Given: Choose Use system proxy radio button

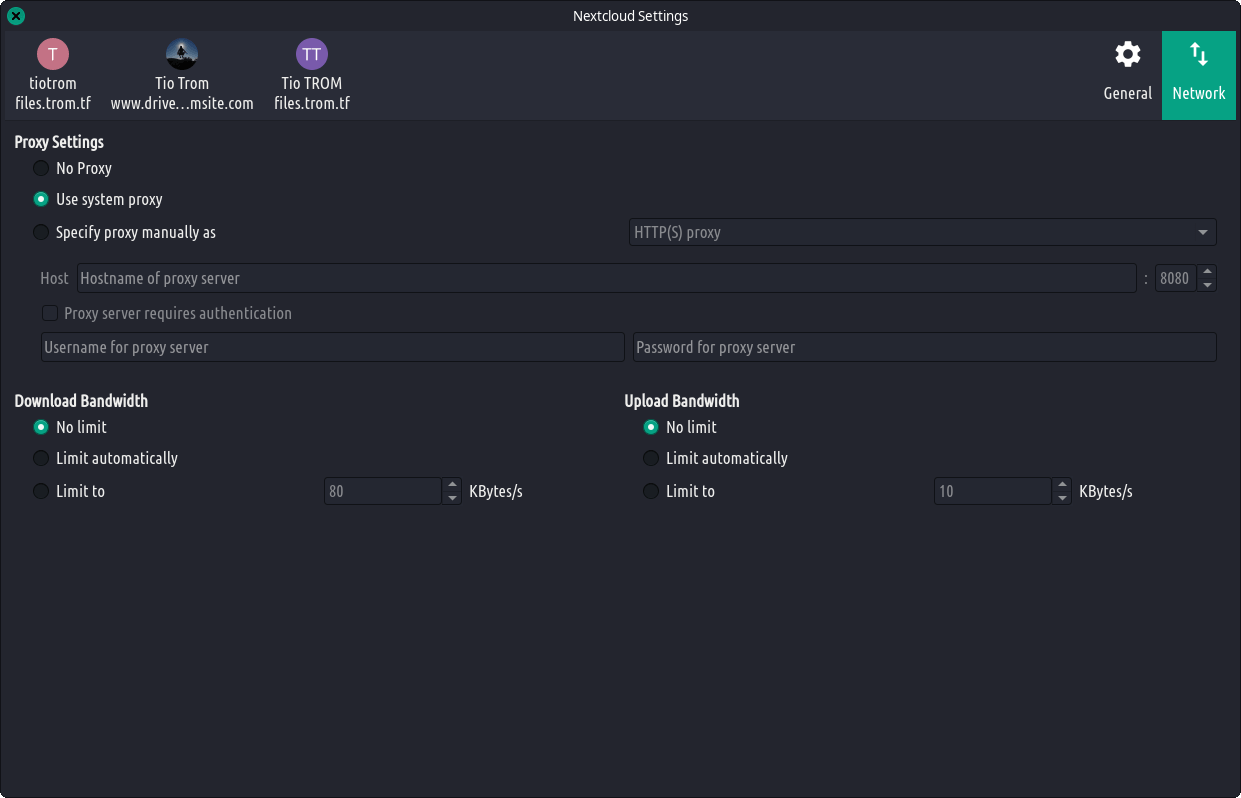Looking at the screenshot, I should point(41,199).
